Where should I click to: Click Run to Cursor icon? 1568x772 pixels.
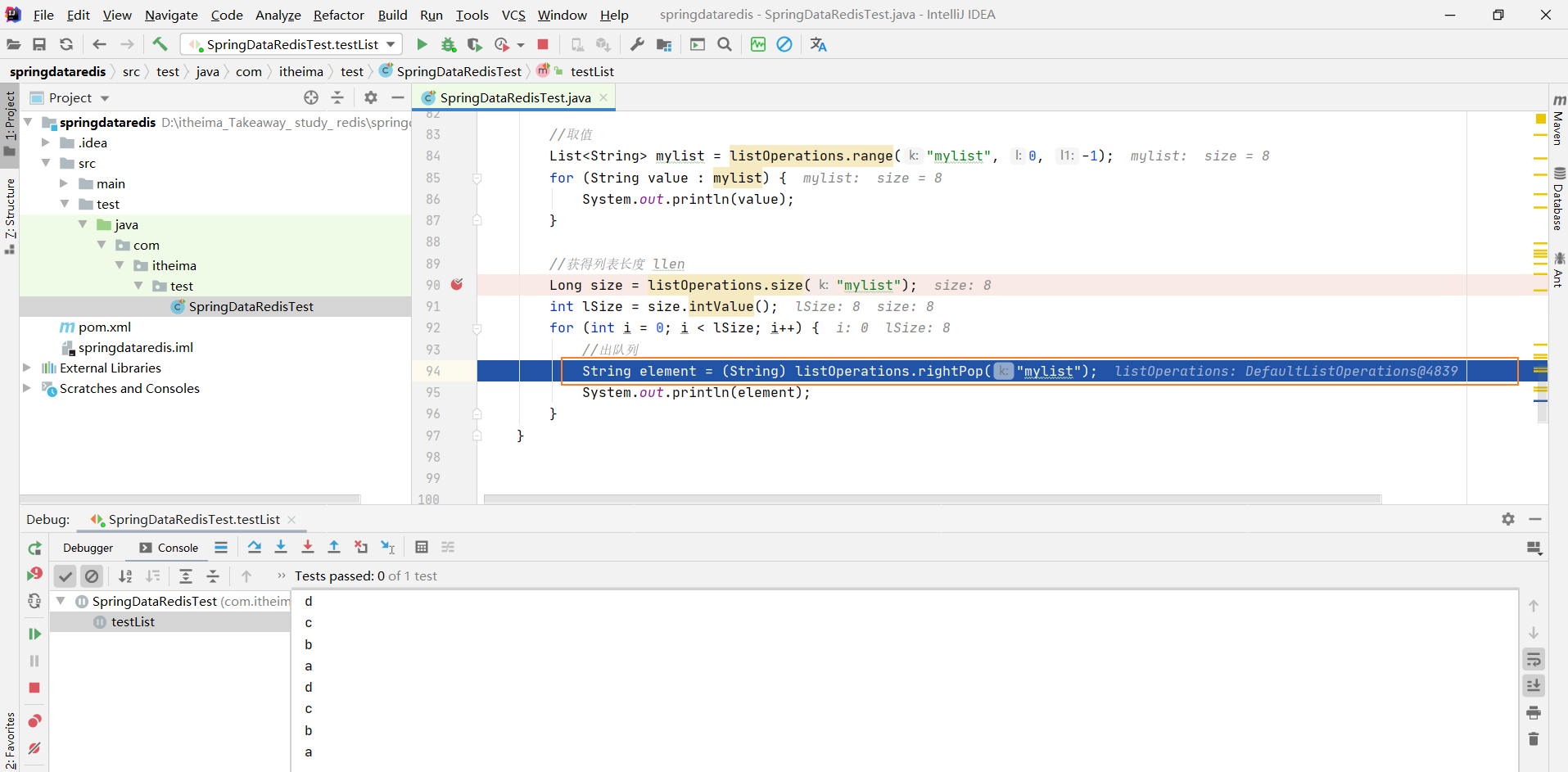388,547
